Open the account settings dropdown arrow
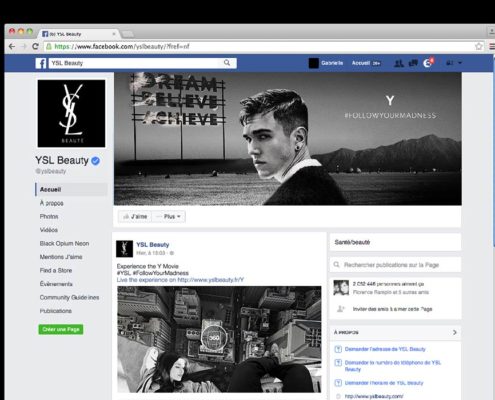Screen dimensions: 495x400 point(460,63)
